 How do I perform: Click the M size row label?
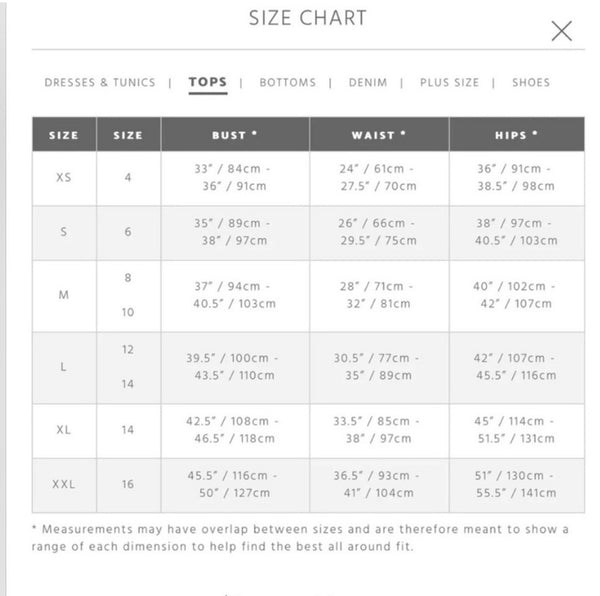[64, 295]
